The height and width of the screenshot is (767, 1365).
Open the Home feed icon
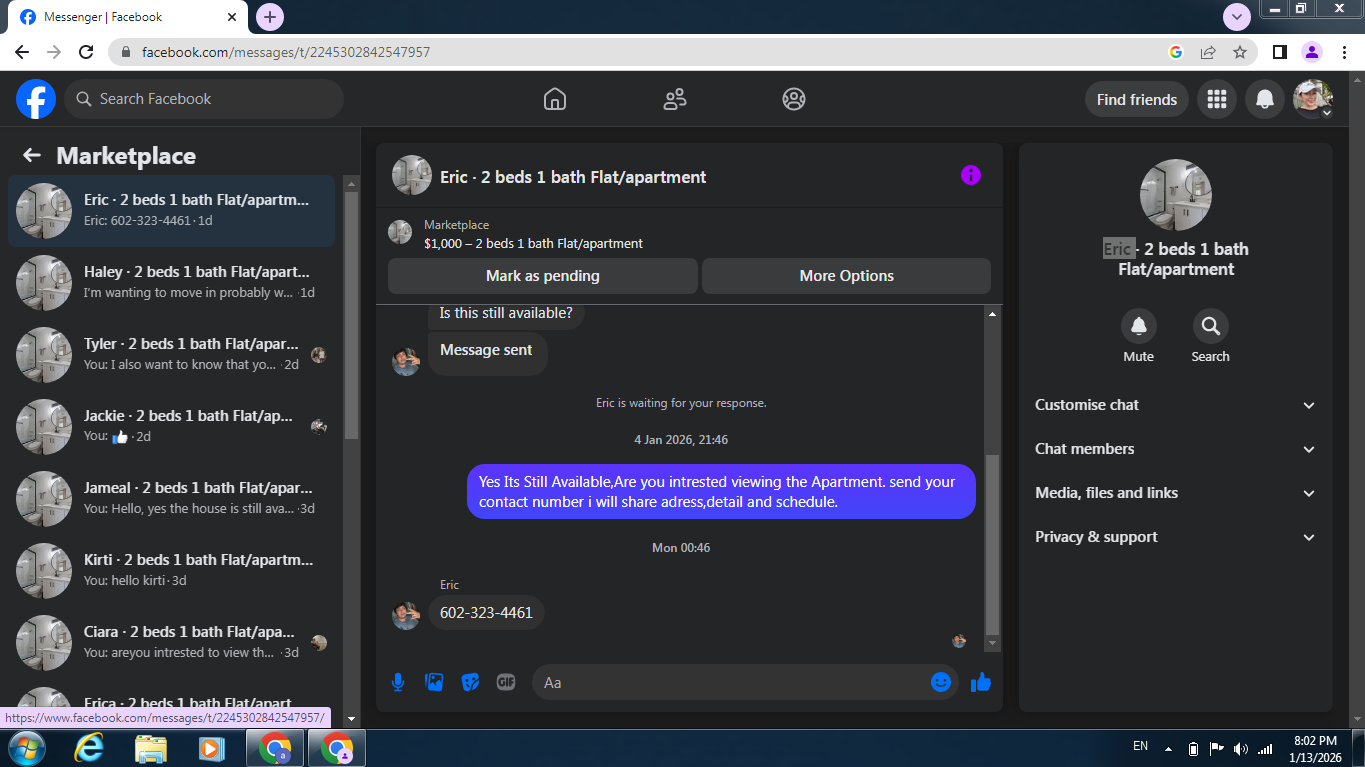point(554,99)
